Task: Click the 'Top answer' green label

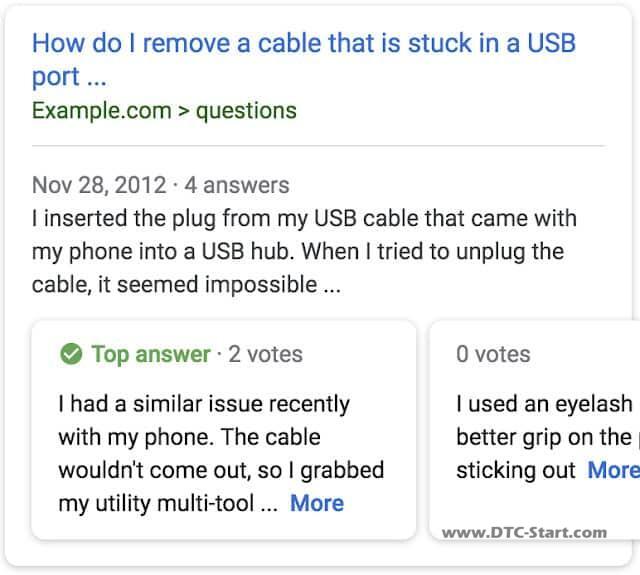Action: [x=151, y=354]
